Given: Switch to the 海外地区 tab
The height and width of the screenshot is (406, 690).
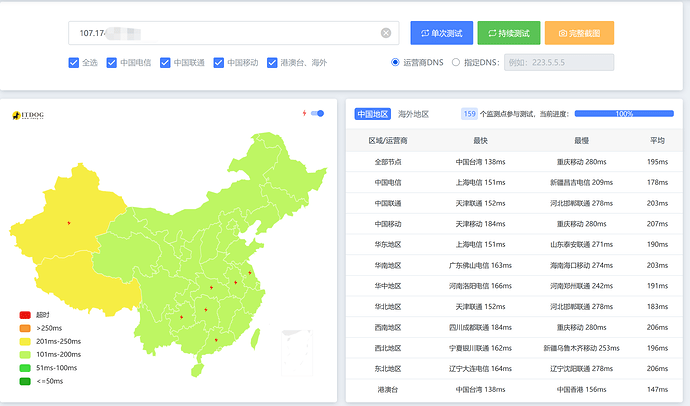Looking at the screenshot, I should click(413, 114).
